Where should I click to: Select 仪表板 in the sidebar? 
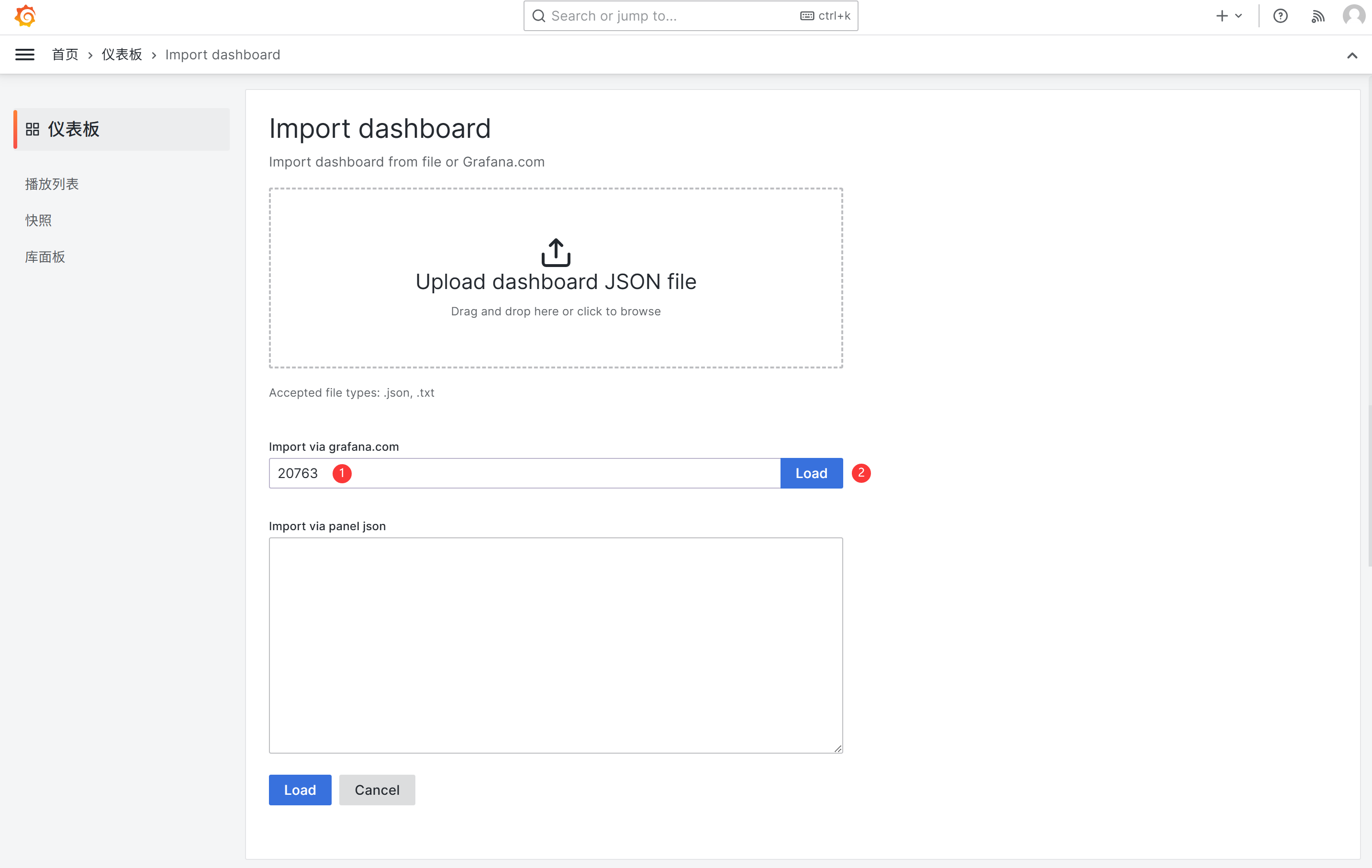click(x=122, y=129)
